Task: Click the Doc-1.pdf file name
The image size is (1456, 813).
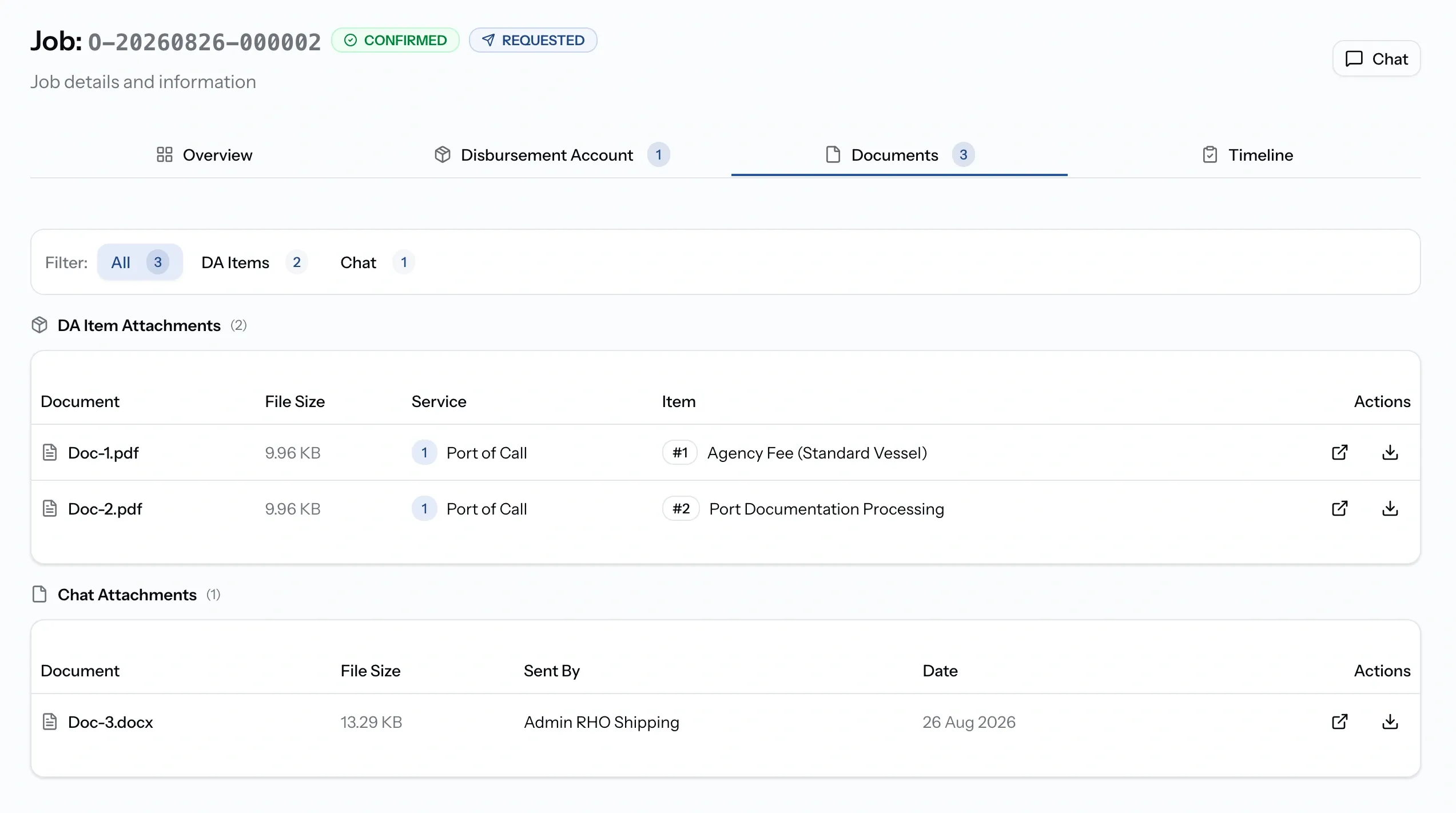Action: tap(103, 453)
